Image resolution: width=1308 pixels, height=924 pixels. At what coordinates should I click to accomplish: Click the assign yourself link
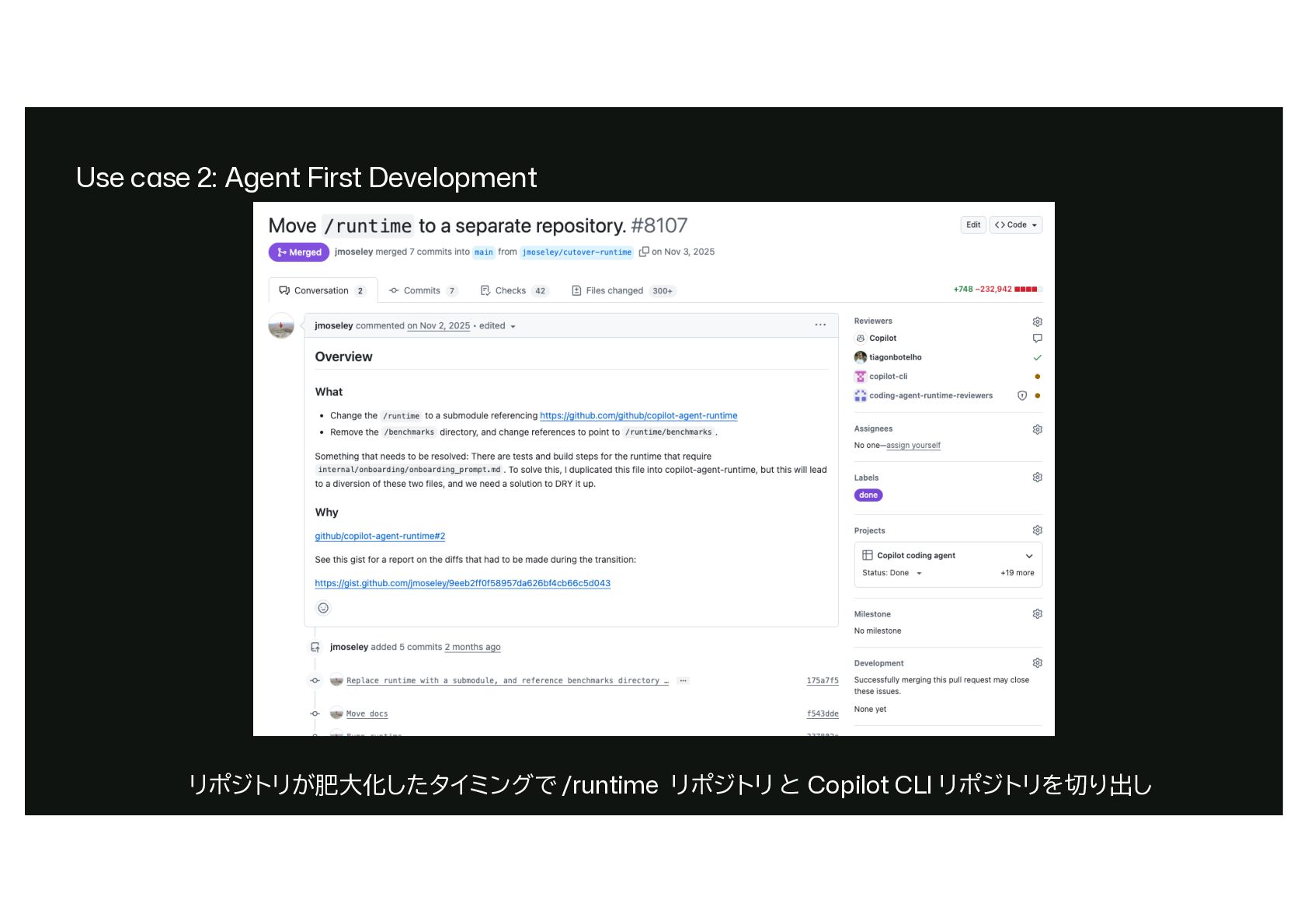(x=913, y=446)
